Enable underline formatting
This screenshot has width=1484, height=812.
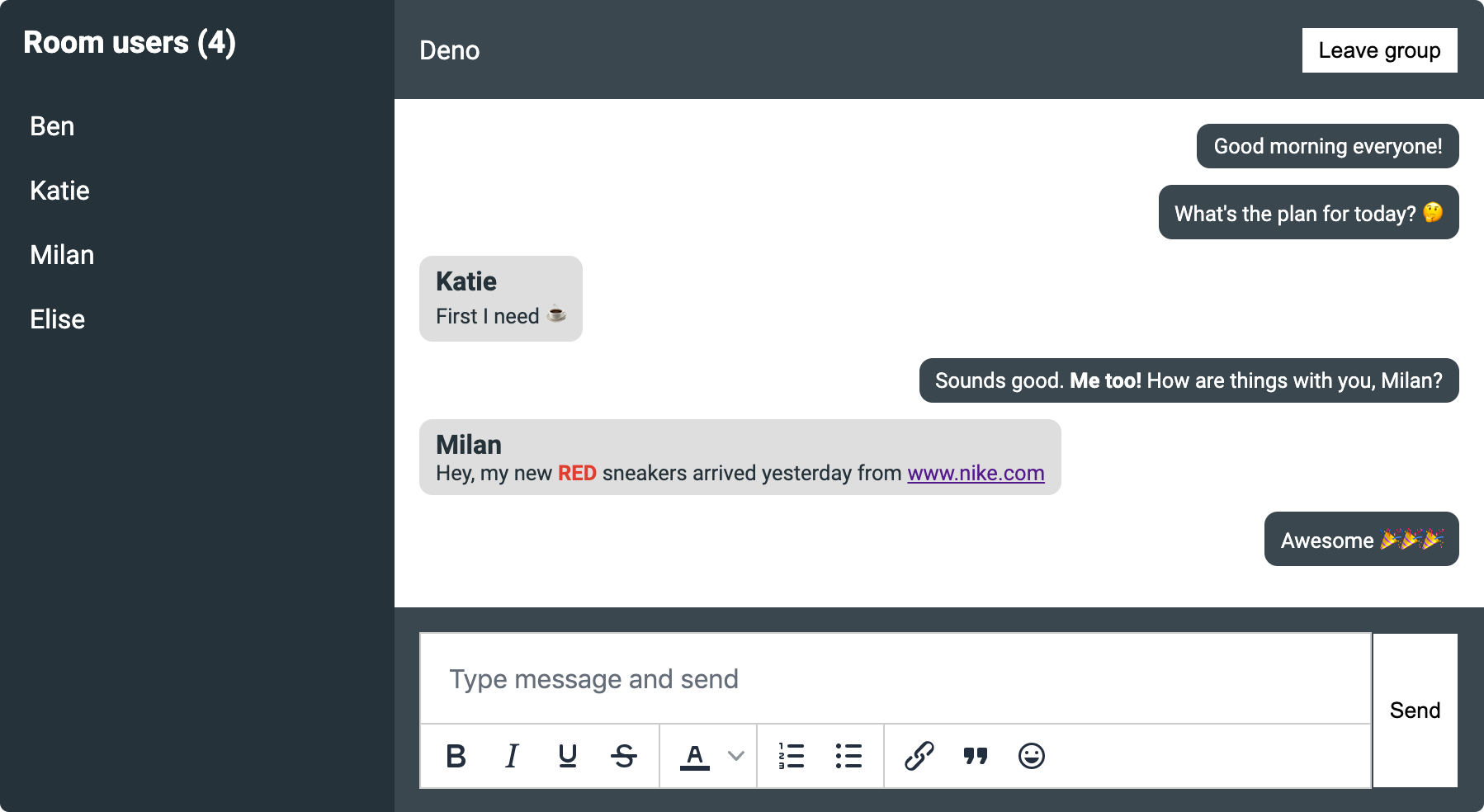[568, 755]
